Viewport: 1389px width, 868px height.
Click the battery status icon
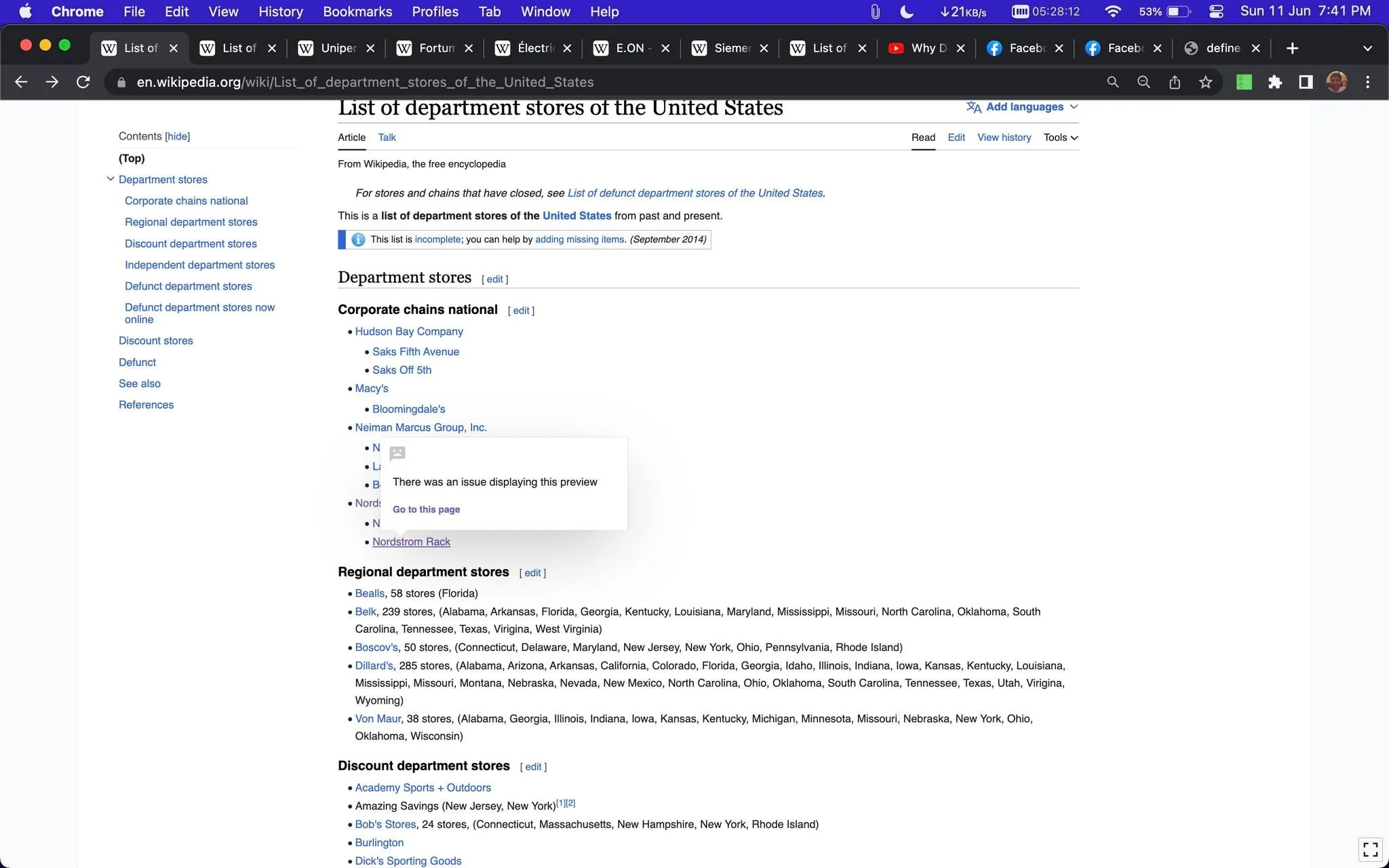(1178, 12)
